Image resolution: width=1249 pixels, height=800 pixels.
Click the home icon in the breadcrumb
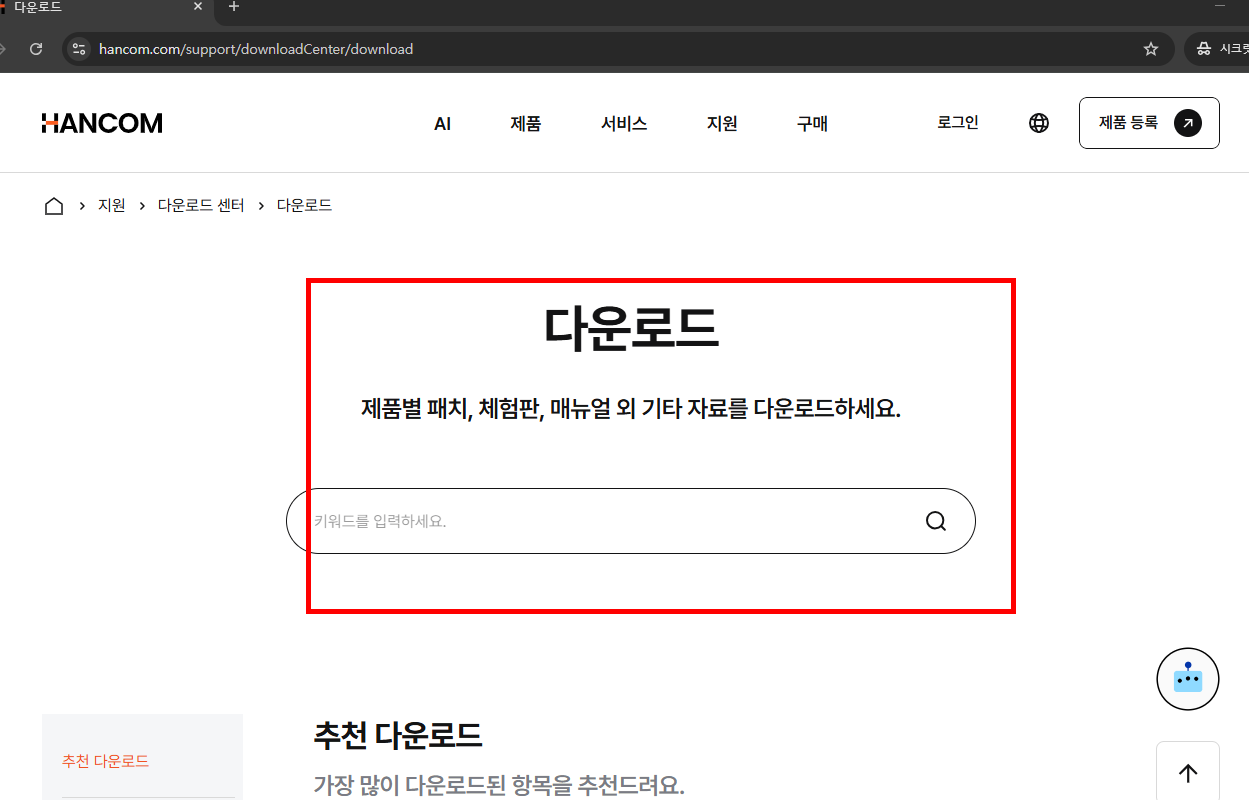(54, 205)
